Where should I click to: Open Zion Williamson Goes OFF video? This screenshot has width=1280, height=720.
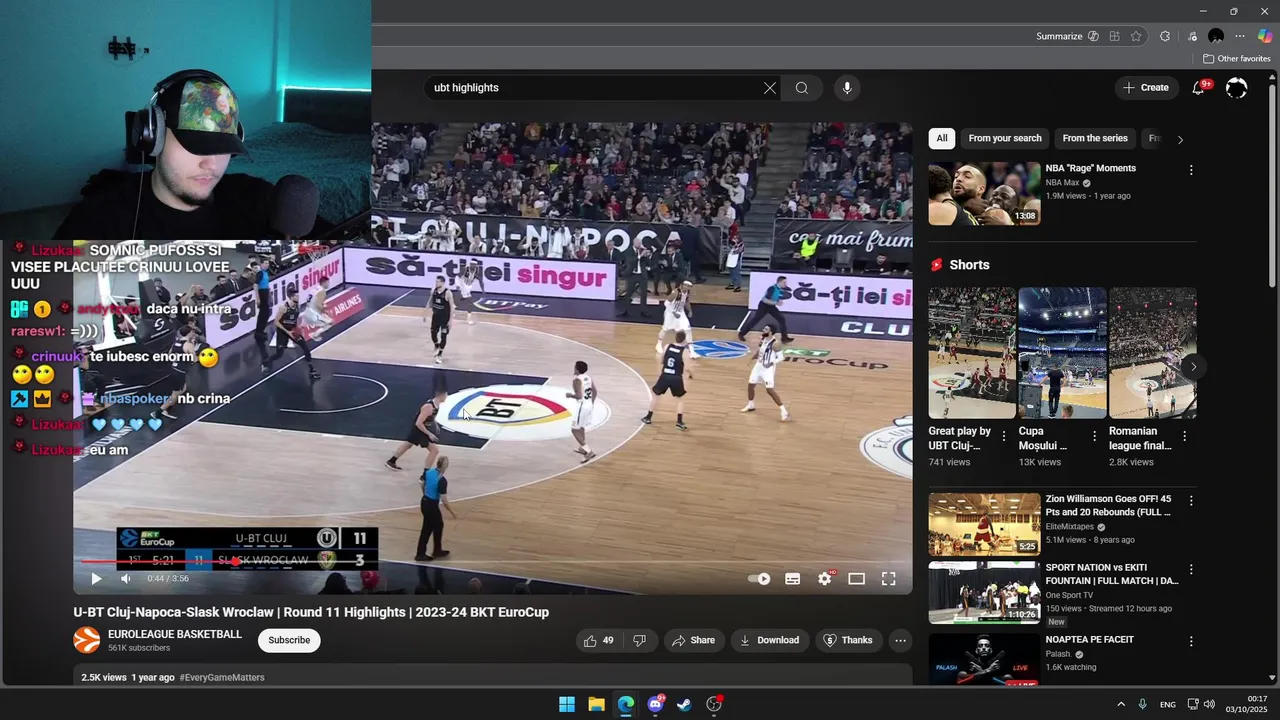(x=984, y=524)
